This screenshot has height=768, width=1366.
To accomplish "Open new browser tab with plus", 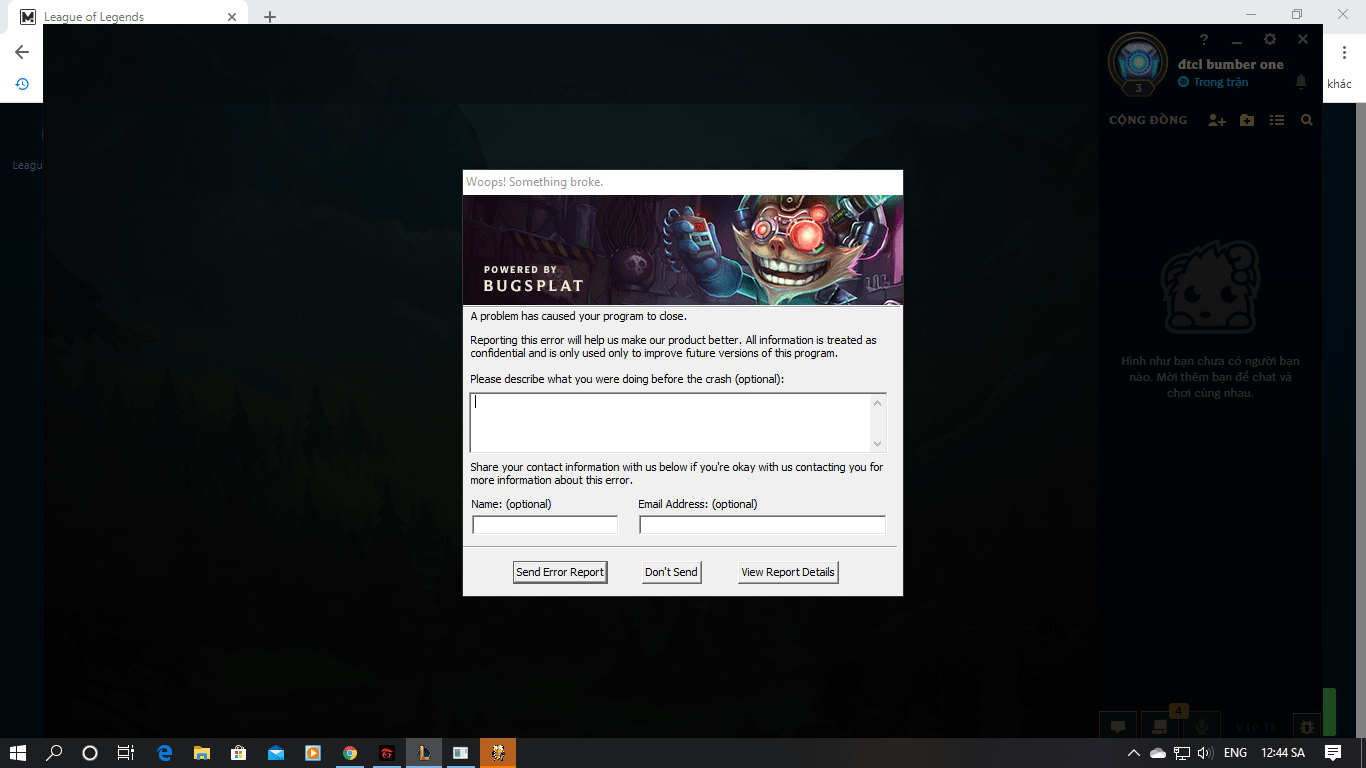I will 270,17.
